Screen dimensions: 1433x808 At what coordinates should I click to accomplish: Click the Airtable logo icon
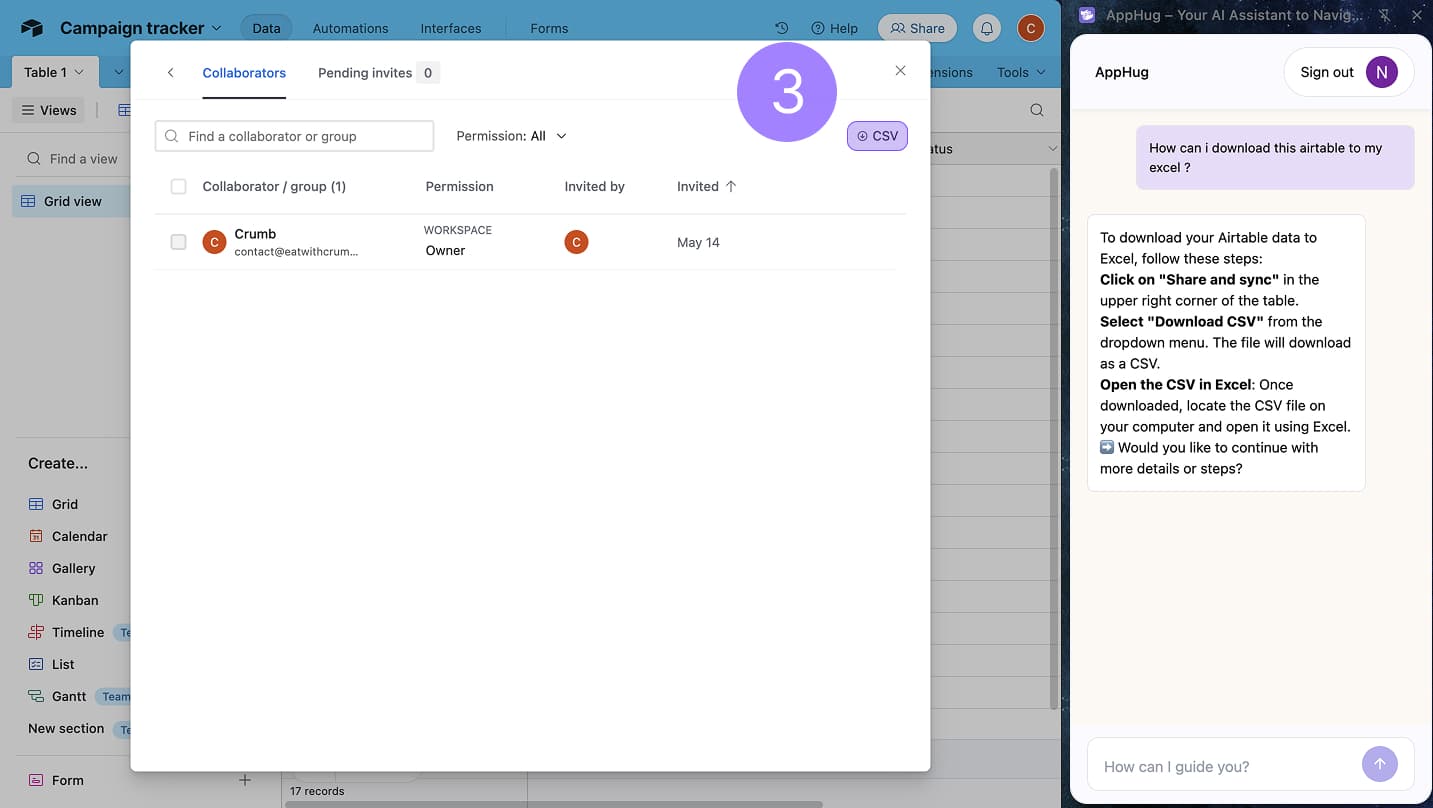pos(31,28)
